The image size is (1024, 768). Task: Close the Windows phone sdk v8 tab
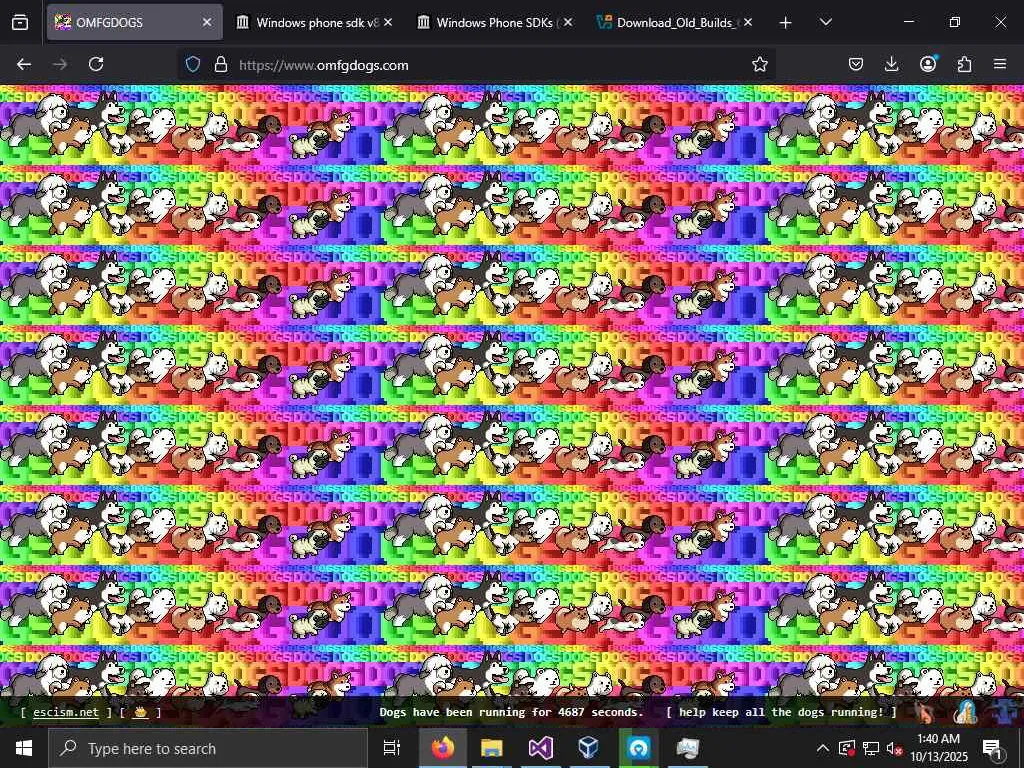pyautogui.click(x=388, y=22)
